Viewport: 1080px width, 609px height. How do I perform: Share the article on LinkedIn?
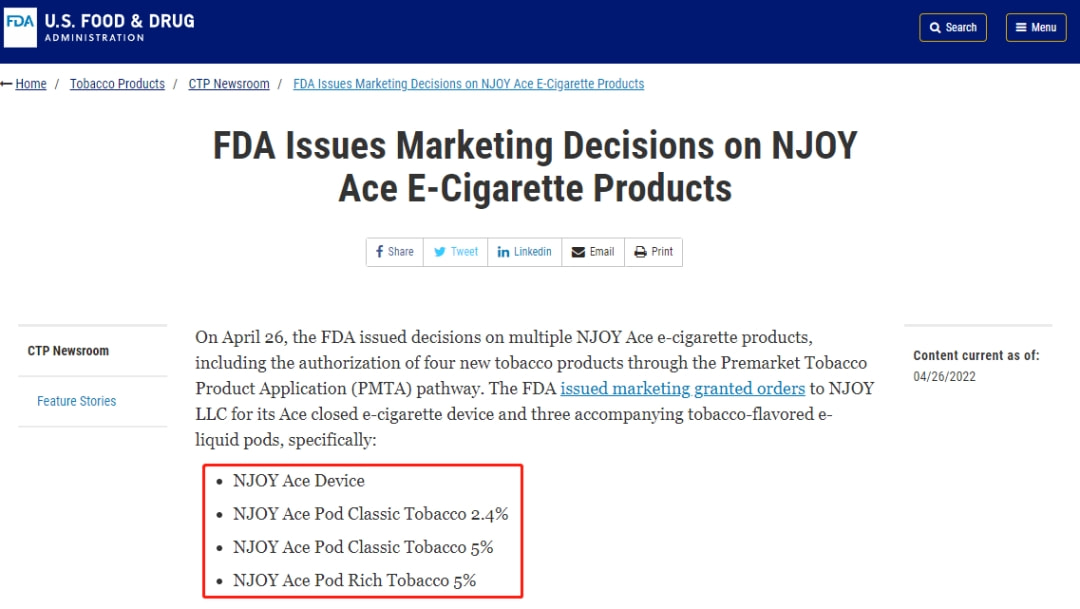click(x=525, y=252)
